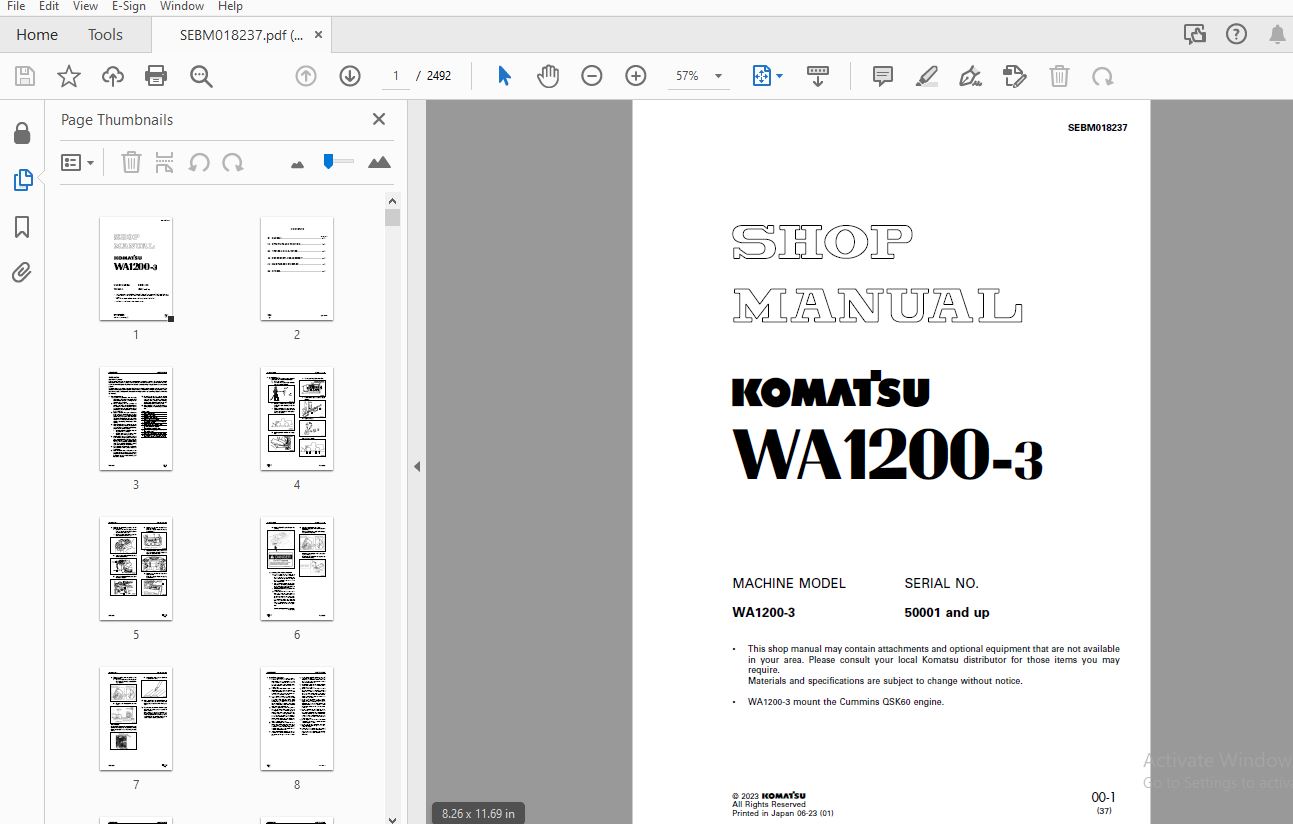This screenshot has width=1293, height=824.
Task: Select page 4 thumbnail
Action: (297, 418)
